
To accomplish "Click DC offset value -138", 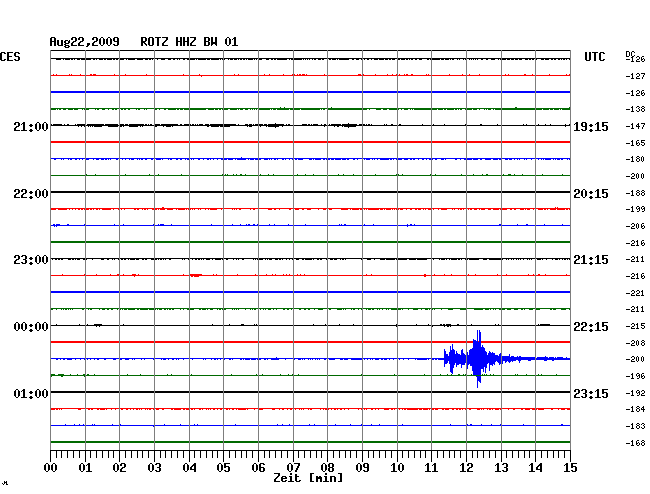I will [x=635, y=109].
